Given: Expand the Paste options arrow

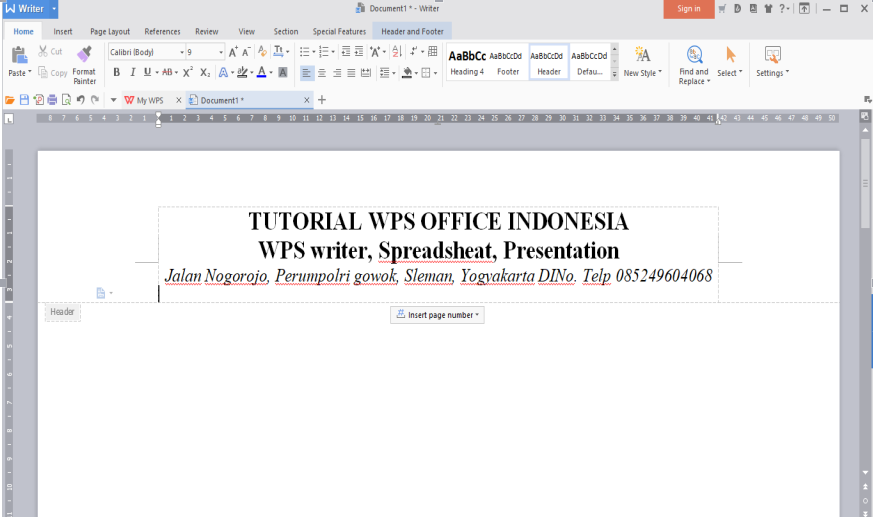Looking at the screenshot, I should coord(29,72).
